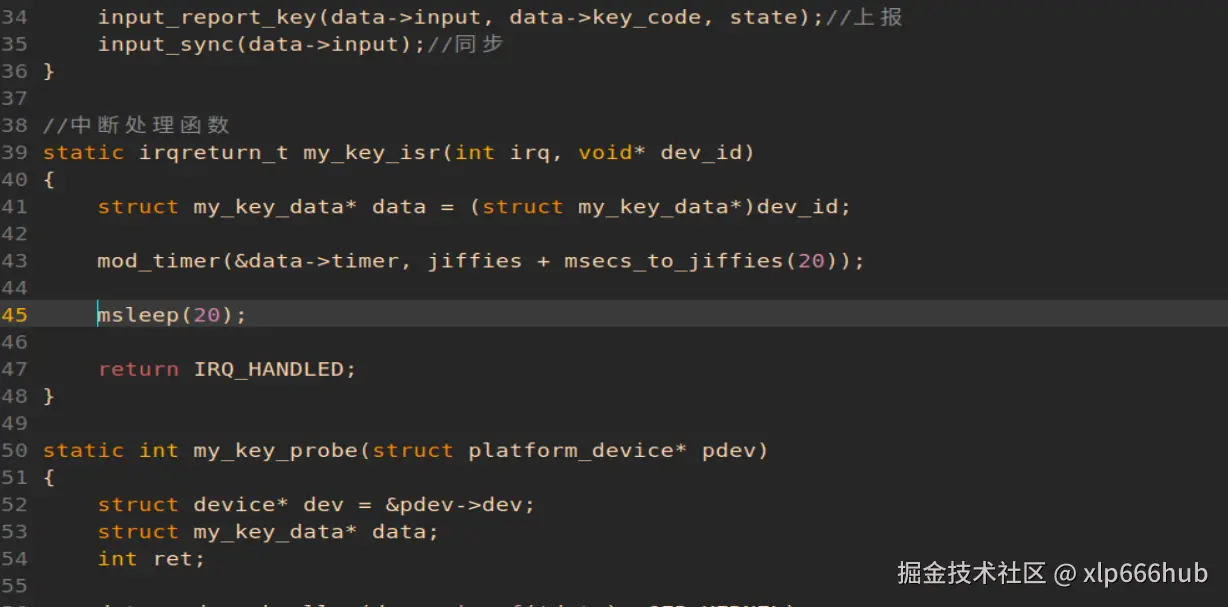Click the "int ret;" declaration
Screen dimensions: 1228x607
(151, 559)
